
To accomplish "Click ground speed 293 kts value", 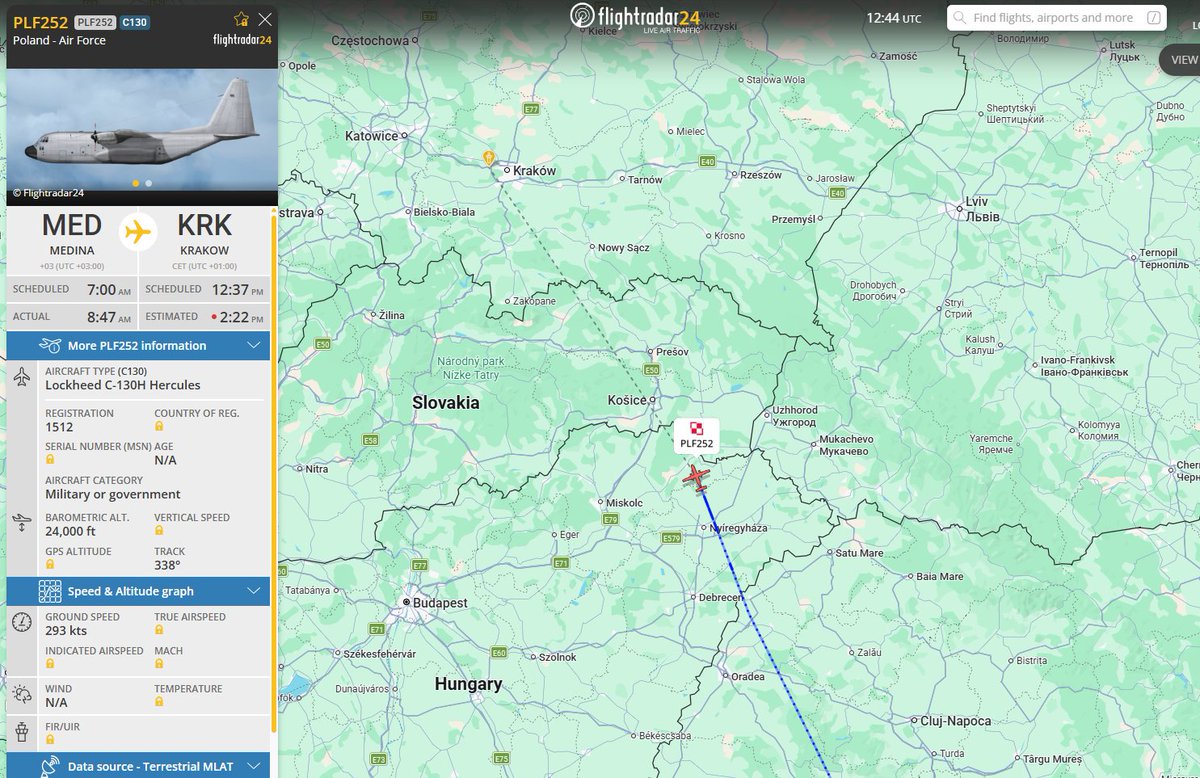I will pyautogui.click(x=68, y=631).
